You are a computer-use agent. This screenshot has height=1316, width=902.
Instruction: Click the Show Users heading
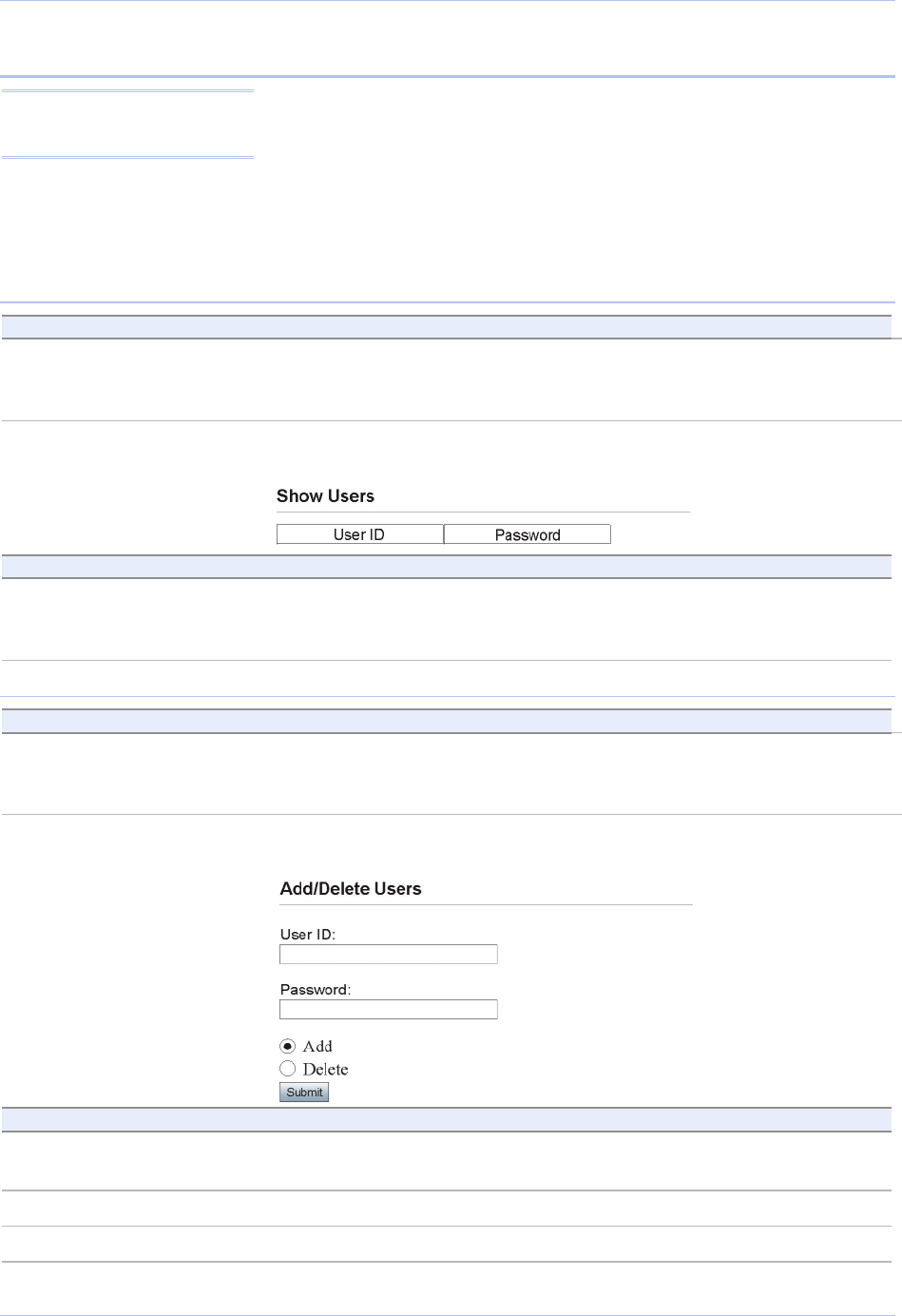(325, 496)
